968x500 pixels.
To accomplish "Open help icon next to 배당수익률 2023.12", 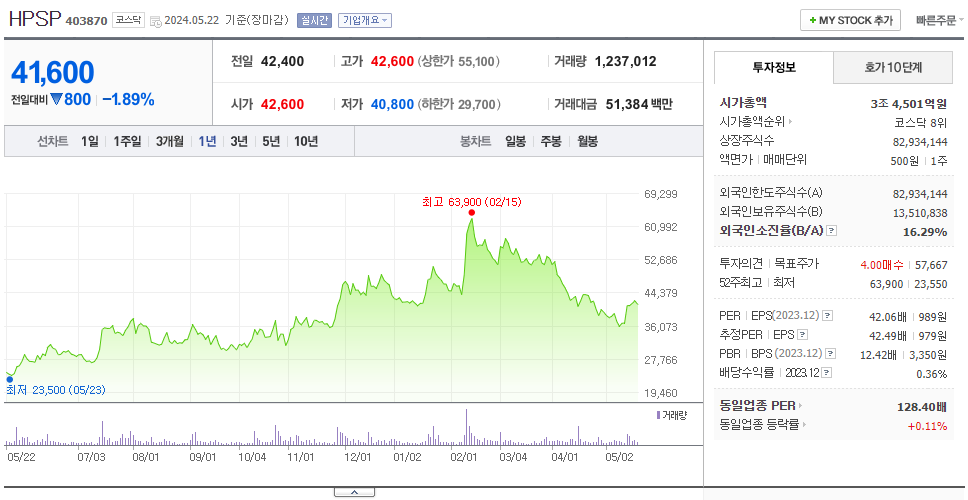I will pyautogui.click(x=827, y=373).
